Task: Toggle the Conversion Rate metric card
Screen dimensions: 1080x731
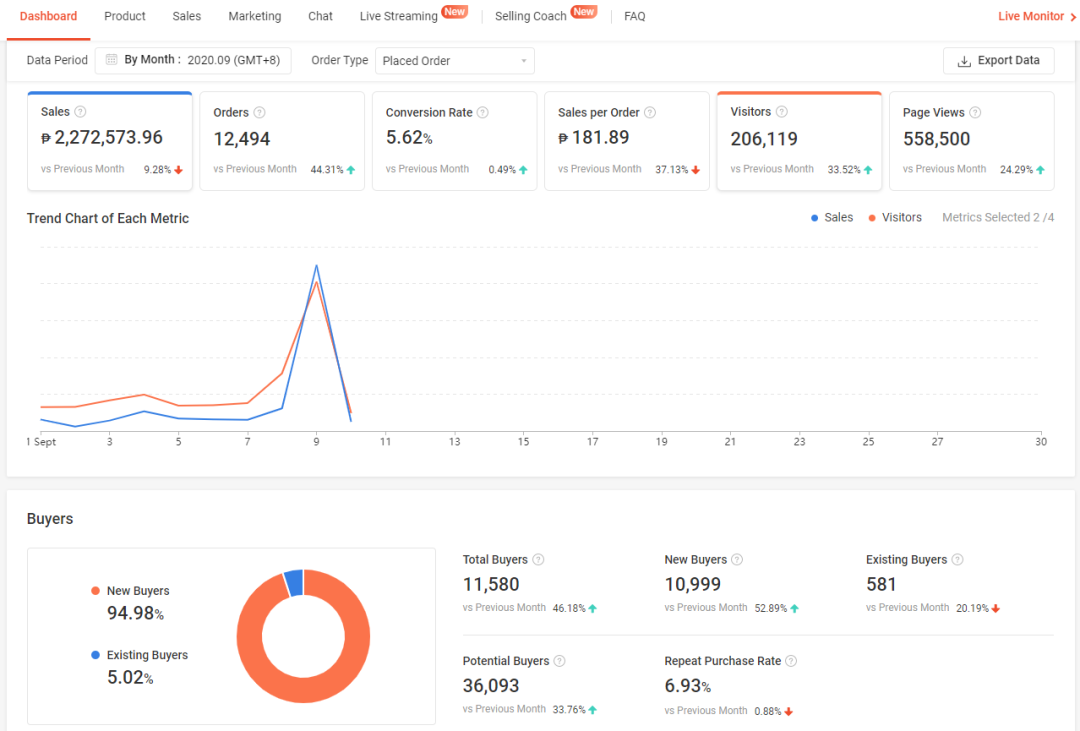Action: click(x=455, y=141)
